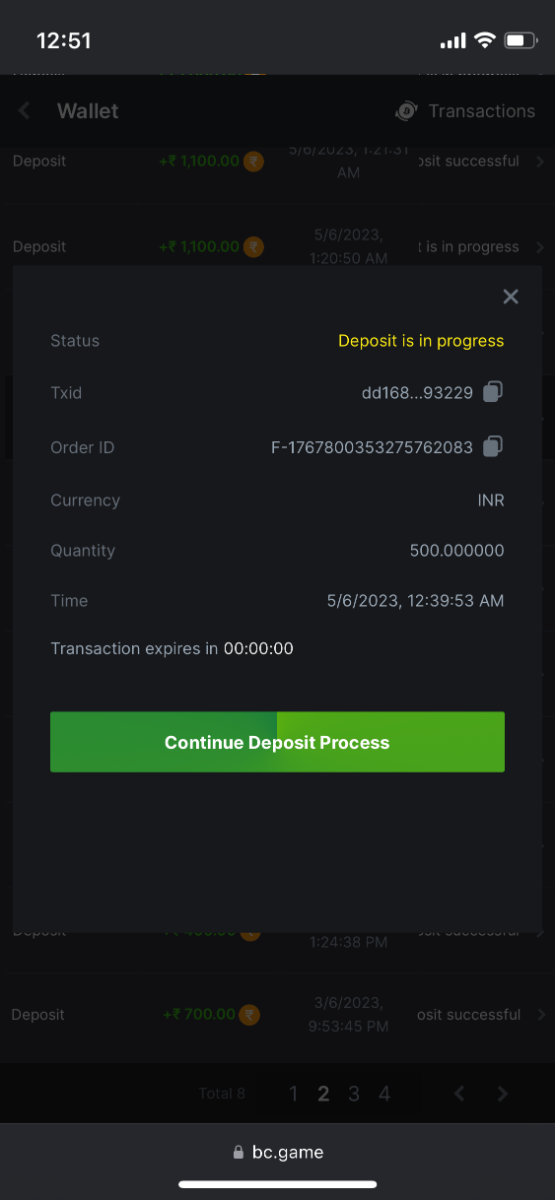This screenshot has height=1200, width=555.
Task: Go to previous page with left chevron
Action: coord(460,1094)
